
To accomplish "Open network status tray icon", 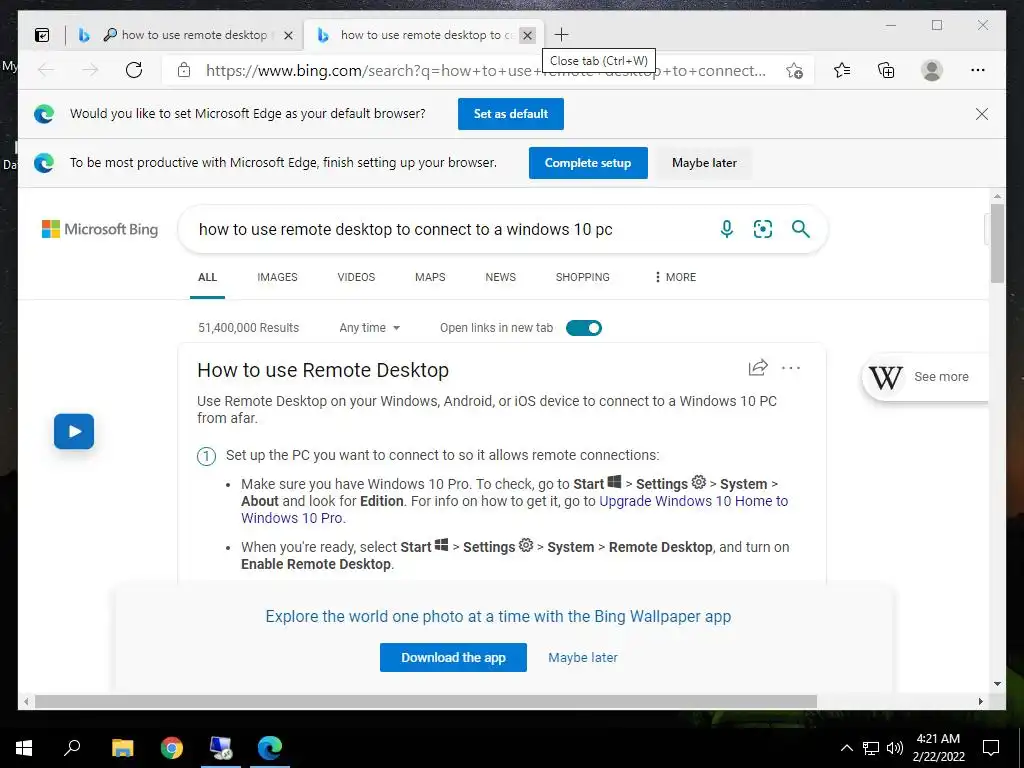I will click(871, 748).
